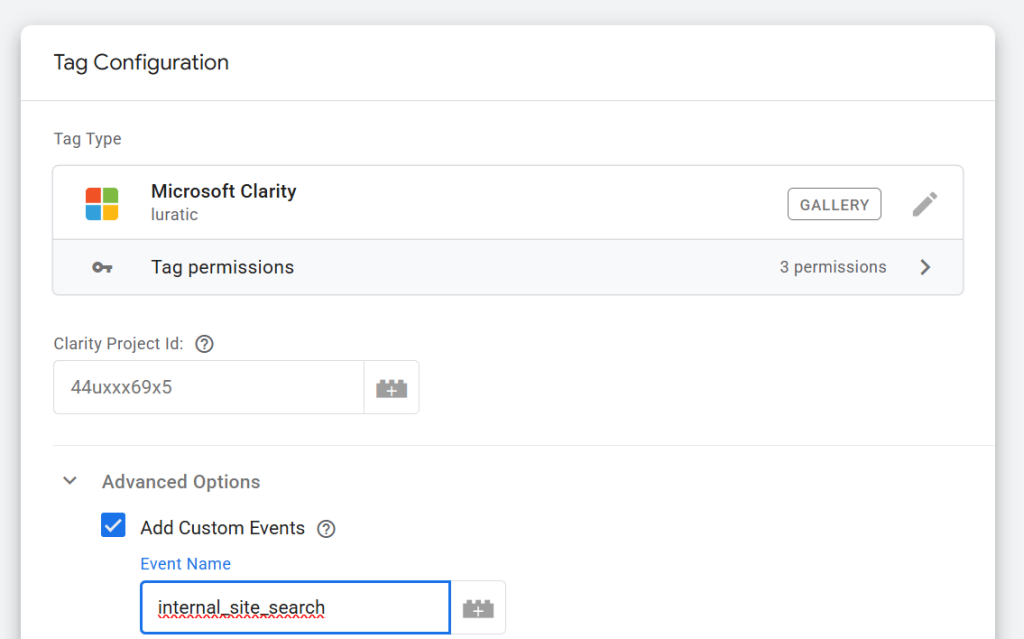The image size is (1024, 639).
Task: Click the Microsoft Clarity logo icon
Action: pos(102,204)
